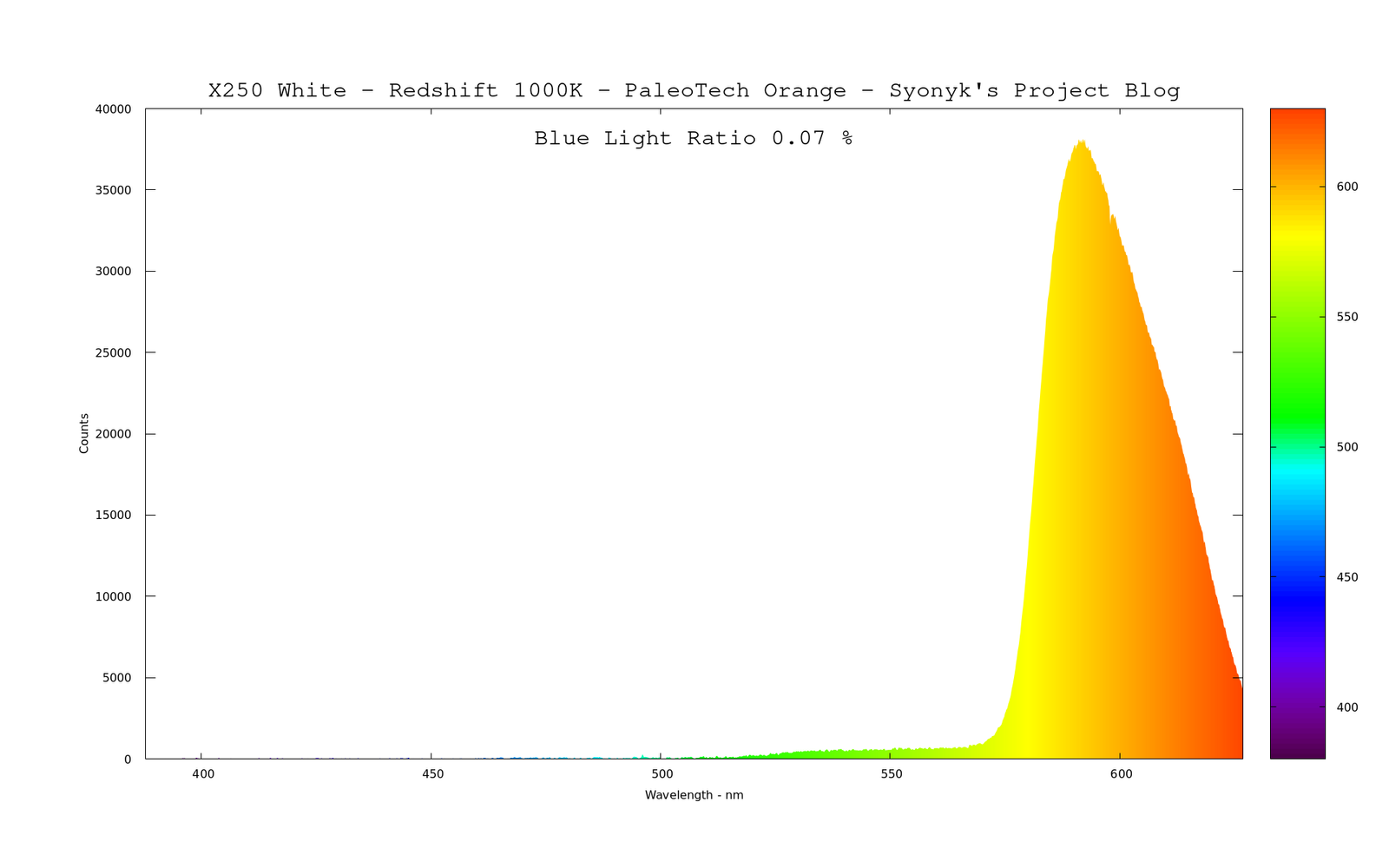Click the 550 tick label on the wavelength axis
This screenshot has height=868, width=1389.
pyautogui.click(x=891, y=774)
